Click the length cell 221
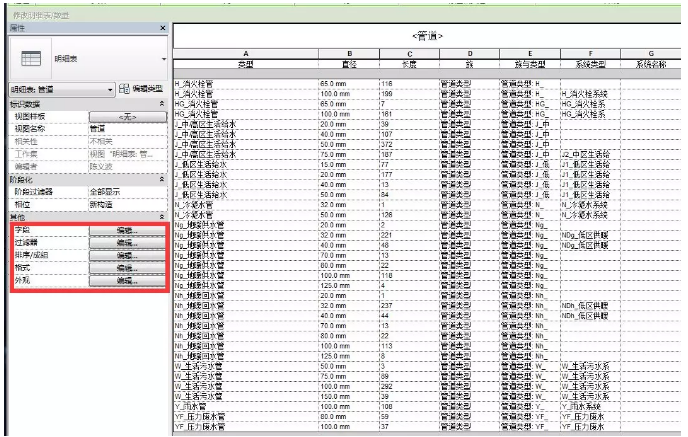Screen dimensions: 688x437 tap(410, 235)
